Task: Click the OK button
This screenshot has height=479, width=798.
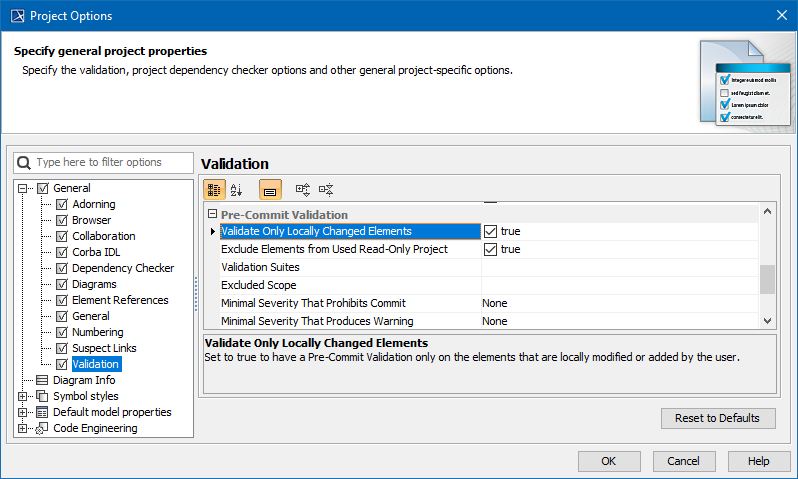Action: click(x=608, y=461)
